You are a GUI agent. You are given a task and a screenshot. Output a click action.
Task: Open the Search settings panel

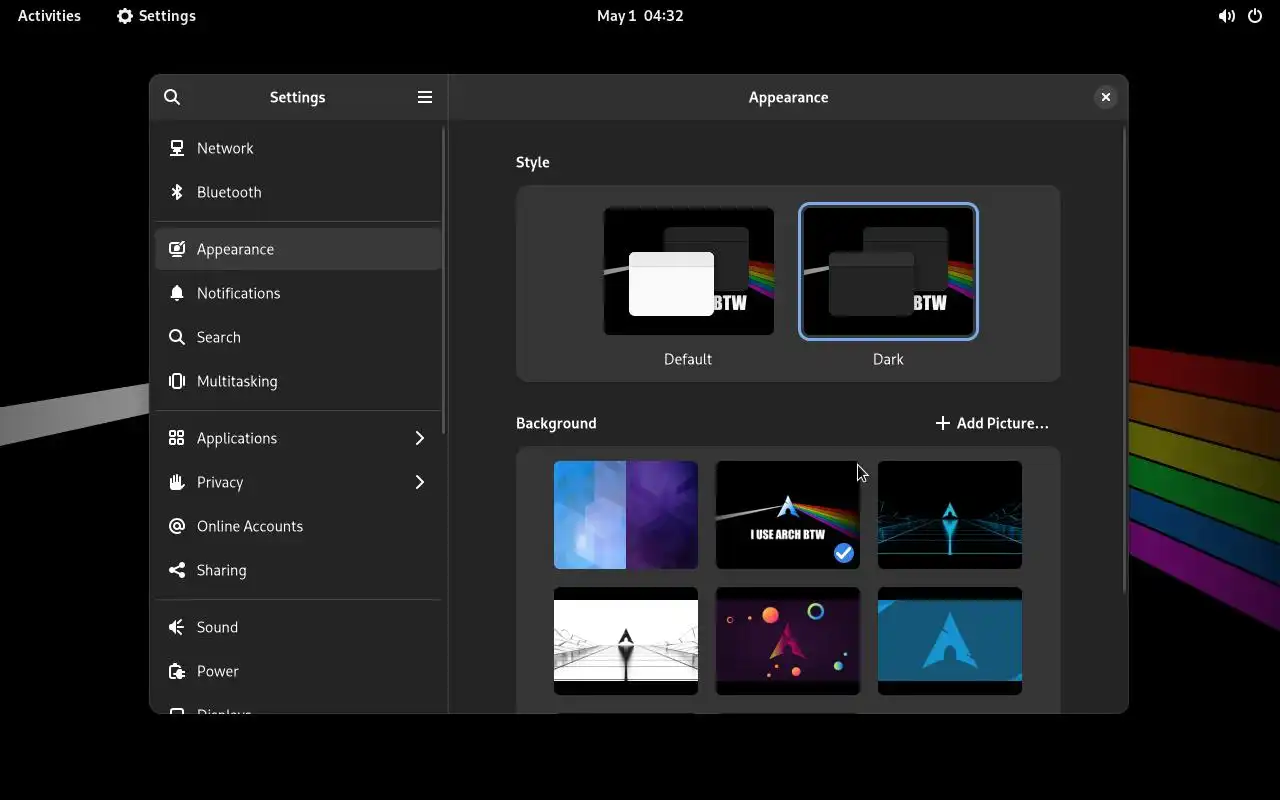pos(298,337)
